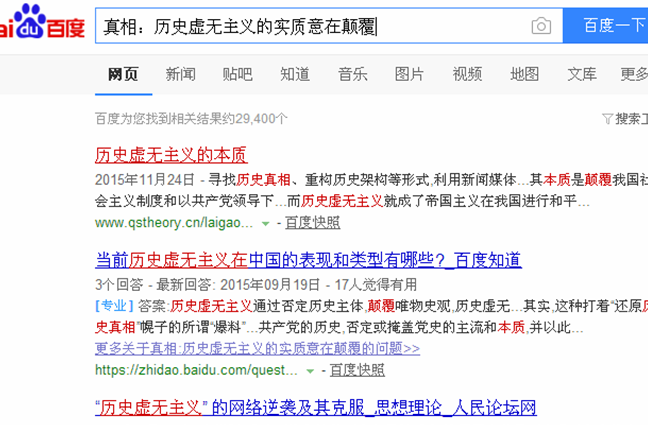The height and width of the screenshot is (425, 648).
Task: Switch to the 音乐 tab
Action: click(x=353, y=74)
